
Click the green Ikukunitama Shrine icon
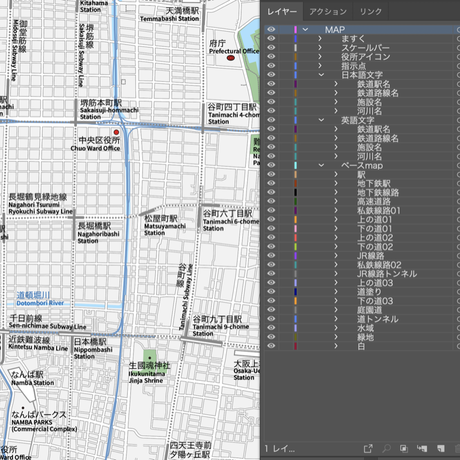(x=150, y=361)
